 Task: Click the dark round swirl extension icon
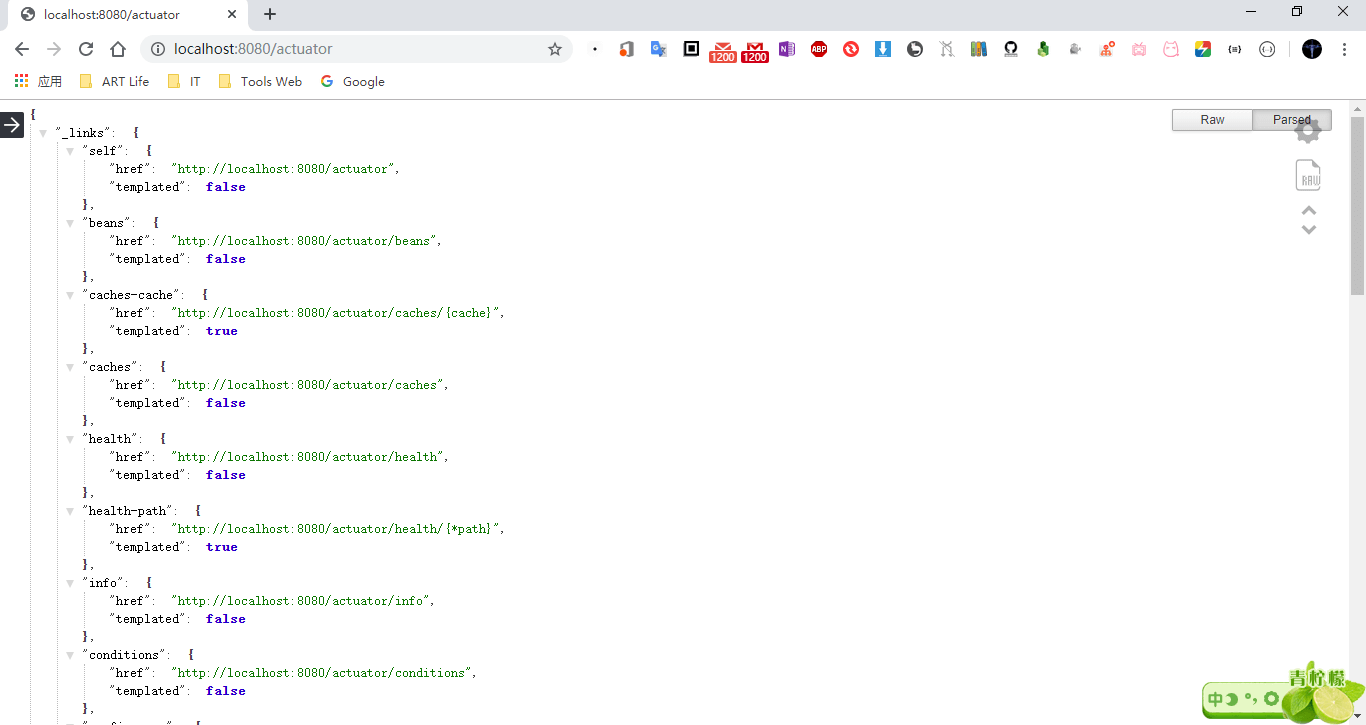915,49
